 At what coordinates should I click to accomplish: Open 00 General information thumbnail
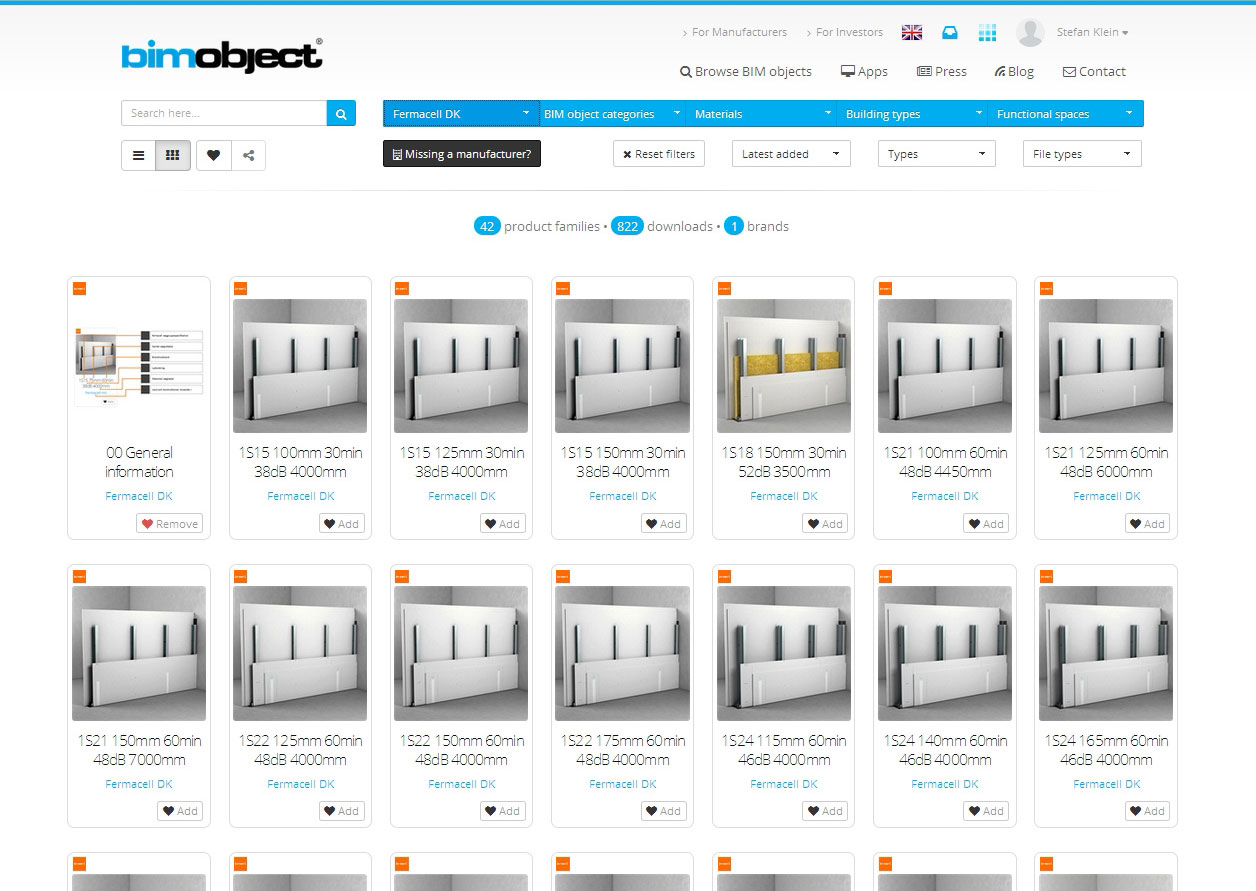[x=139, y=366]
